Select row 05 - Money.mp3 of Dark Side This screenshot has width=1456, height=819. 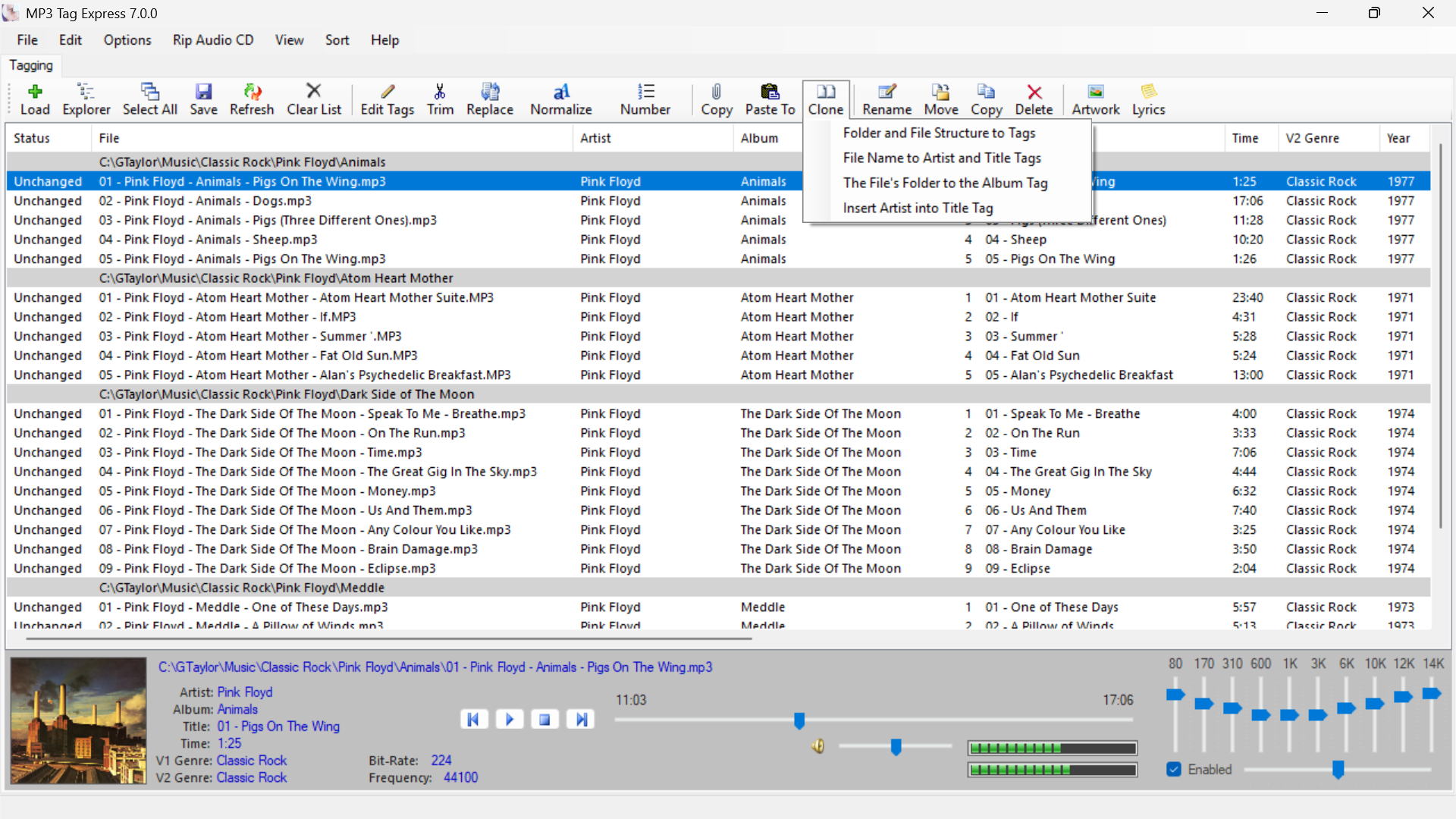[718, 491]
